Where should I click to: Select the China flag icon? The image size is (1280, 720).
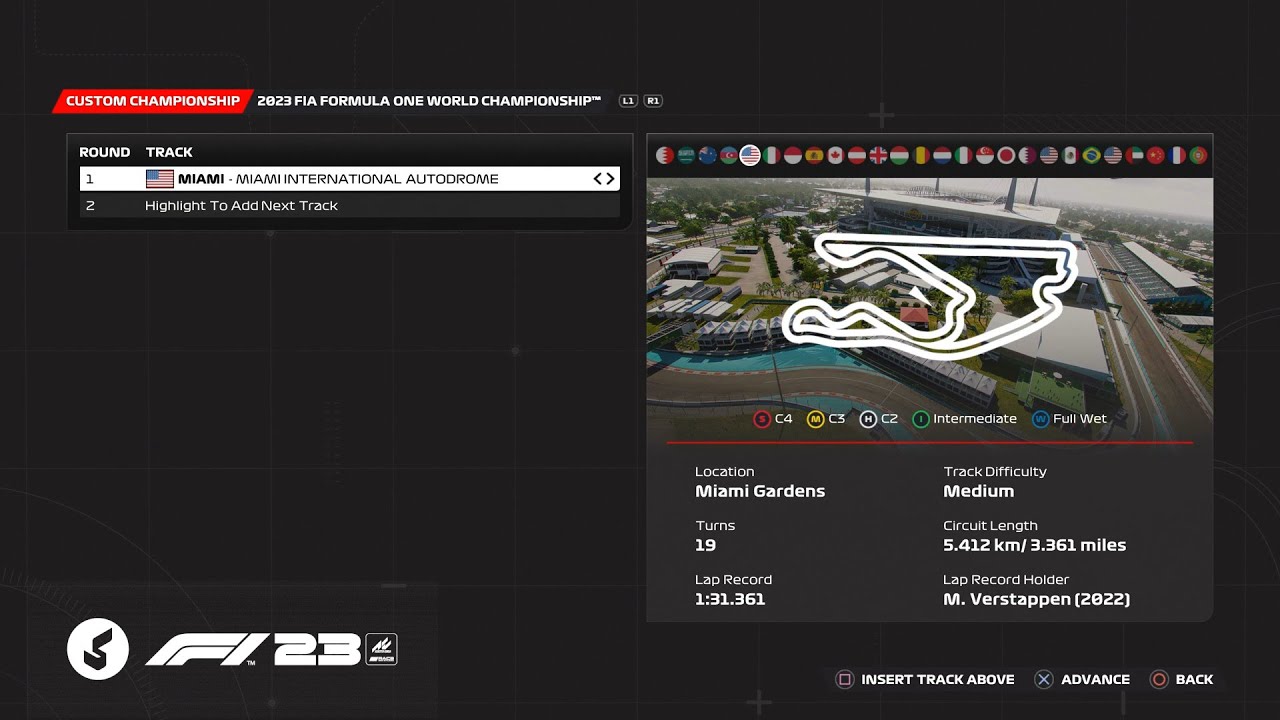pos(1155,155)
